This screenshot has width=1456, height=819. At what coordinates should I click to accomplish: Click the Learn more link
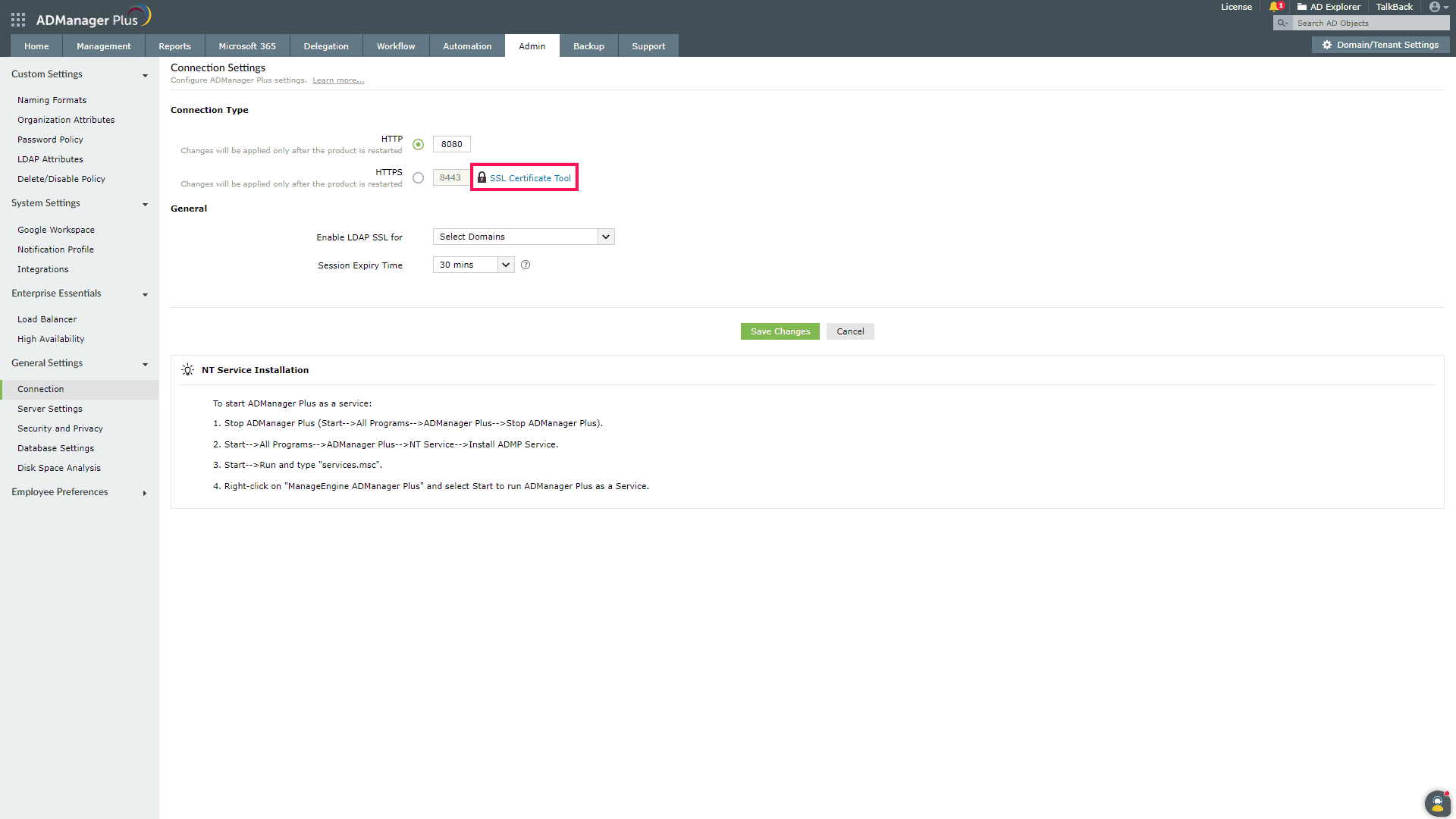[338, 80]
